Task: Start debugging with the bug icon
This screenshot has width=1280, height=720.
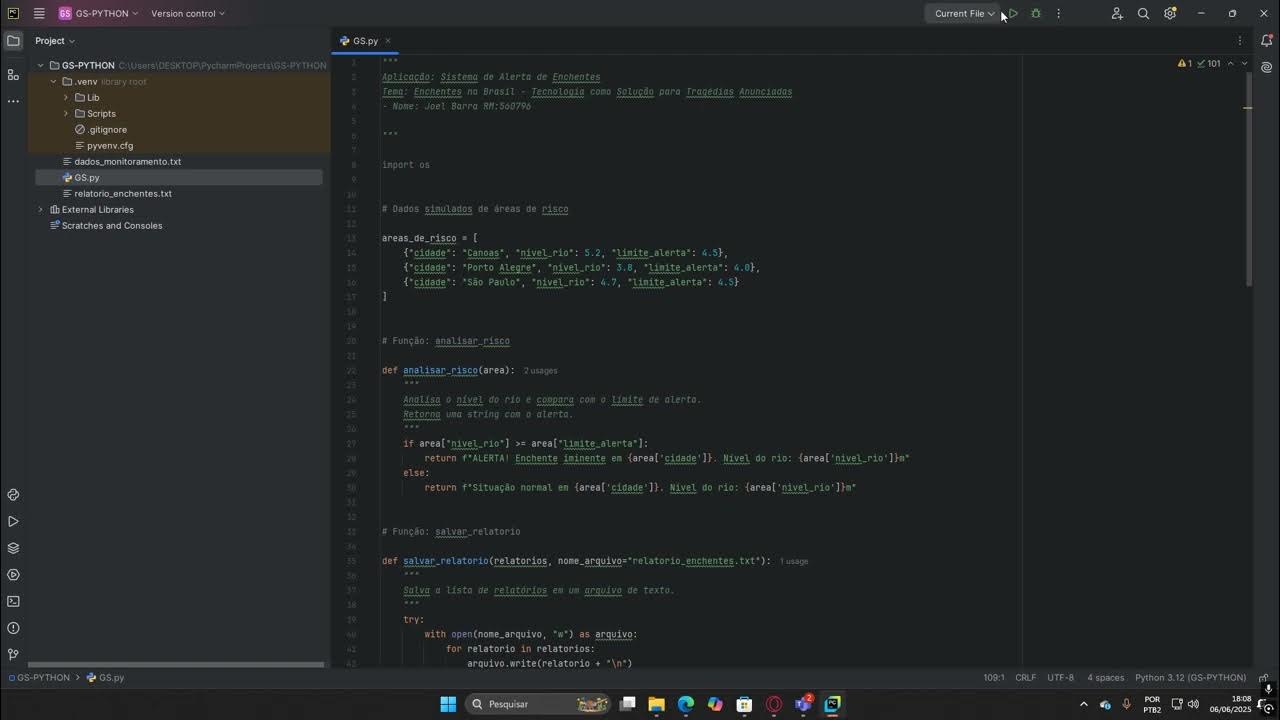Action: pyautogui.click(x=1036, y=14)
